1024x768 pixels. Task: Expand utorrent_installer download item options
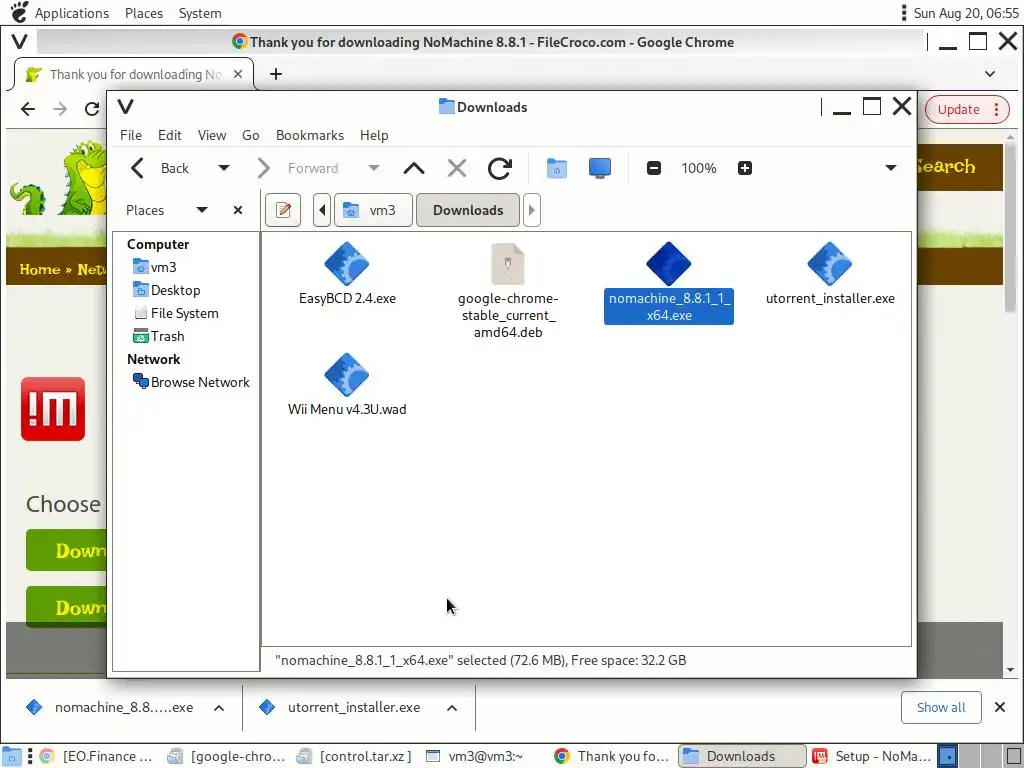coord(452,708)
